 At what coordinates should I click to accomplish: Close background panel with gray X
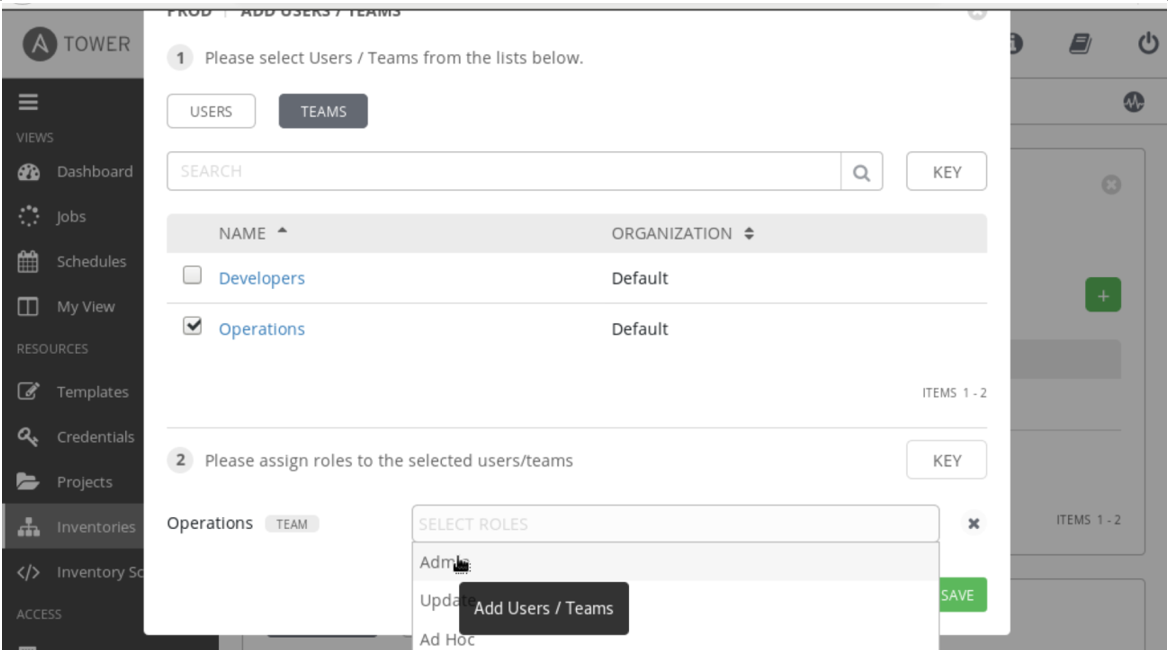tap(1111, 185)
